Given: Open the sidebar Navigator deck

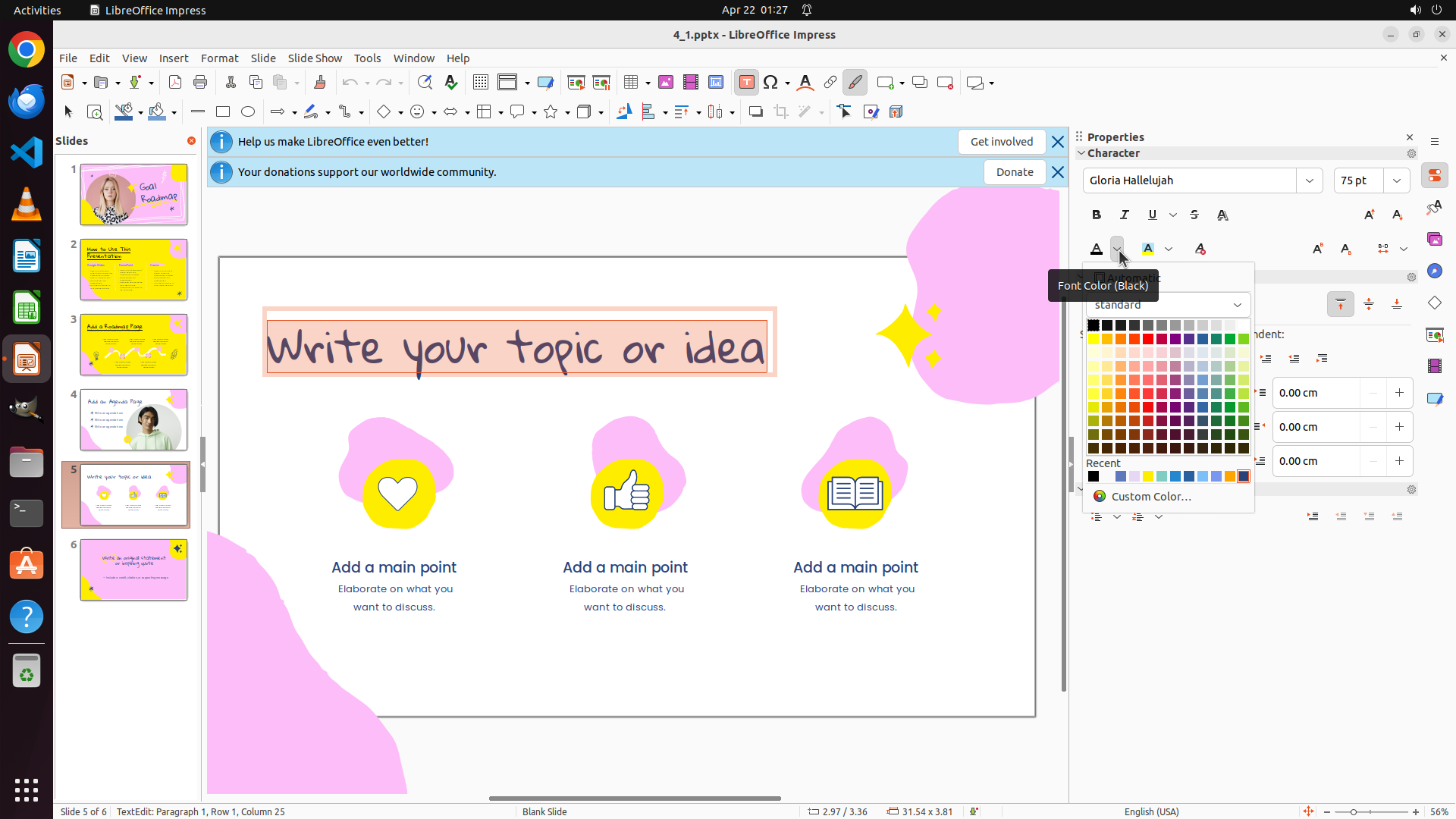Looking at the screenshot, I should 1434,271.
